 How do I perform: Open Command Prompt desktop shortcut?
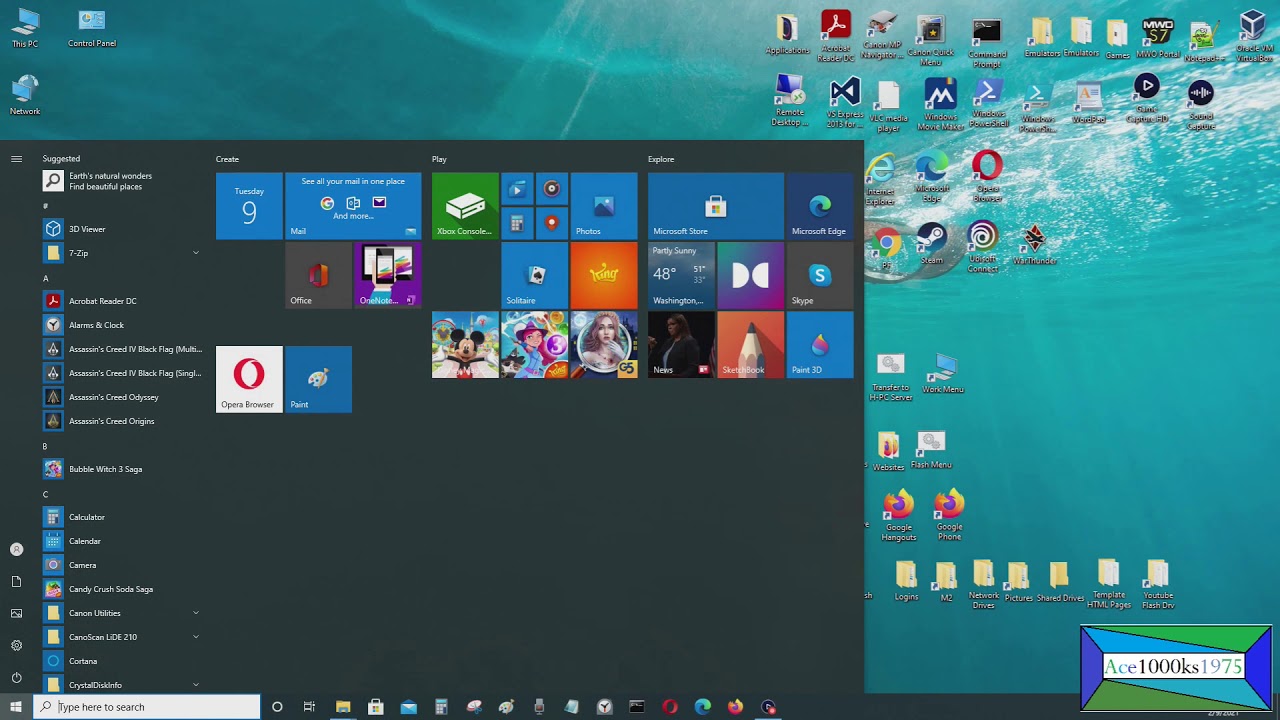coord(987,40)
